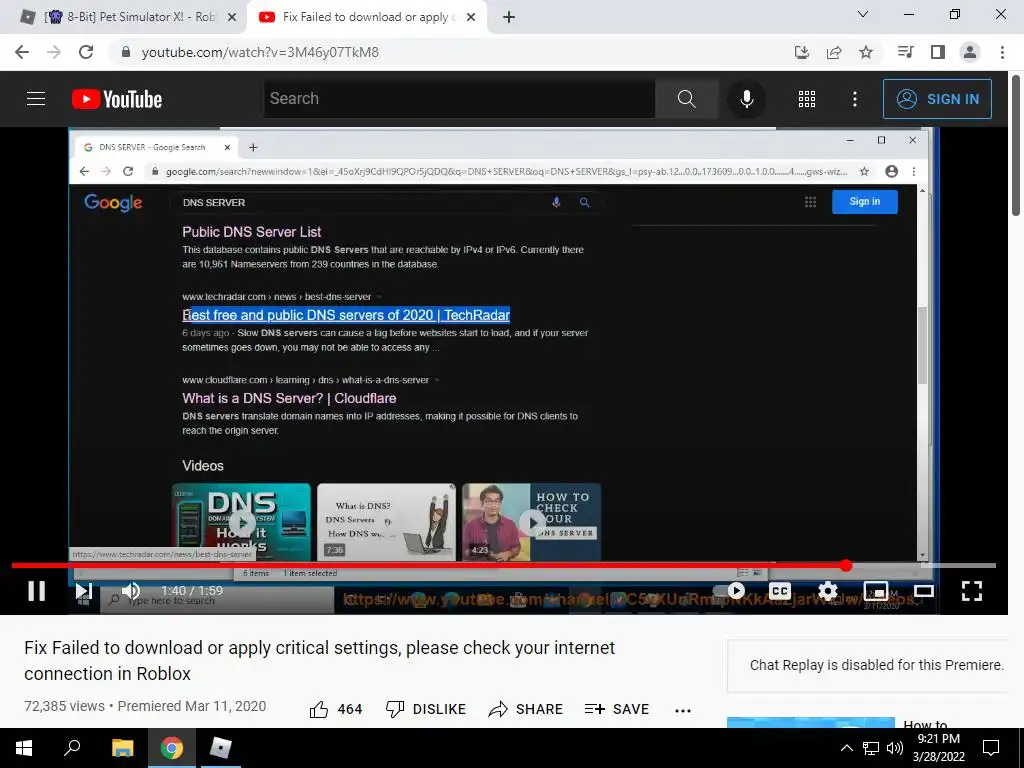Show hidden system tray icons

coord(846,748)
